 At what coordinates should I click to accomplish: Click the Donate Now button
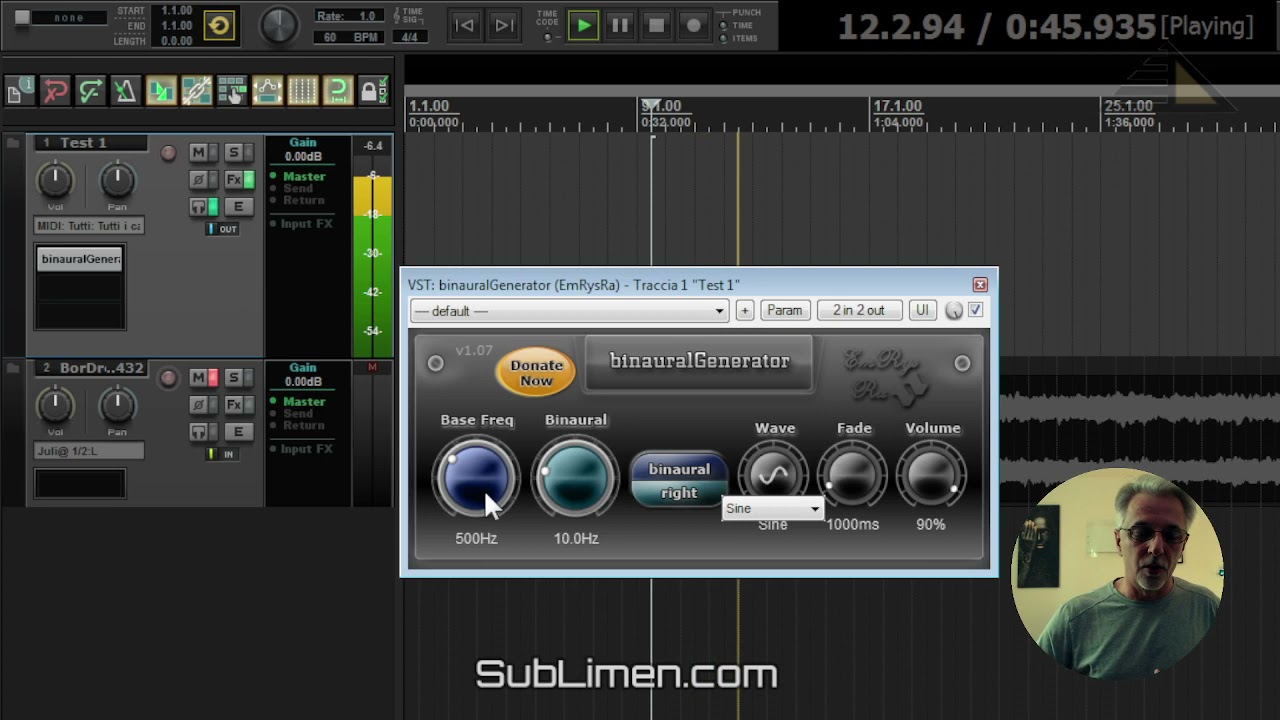536,373
